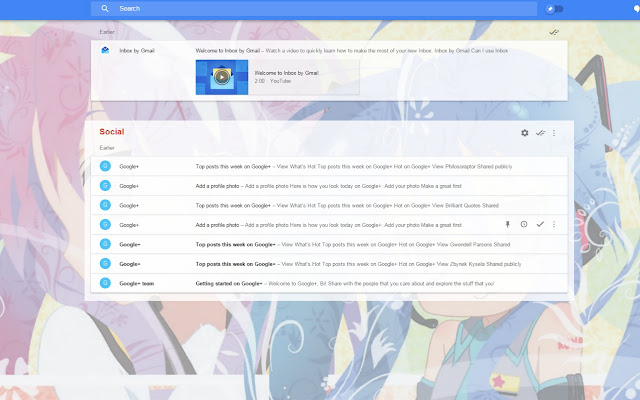Click the Inbox by Gmail sender name

point(137,51)
